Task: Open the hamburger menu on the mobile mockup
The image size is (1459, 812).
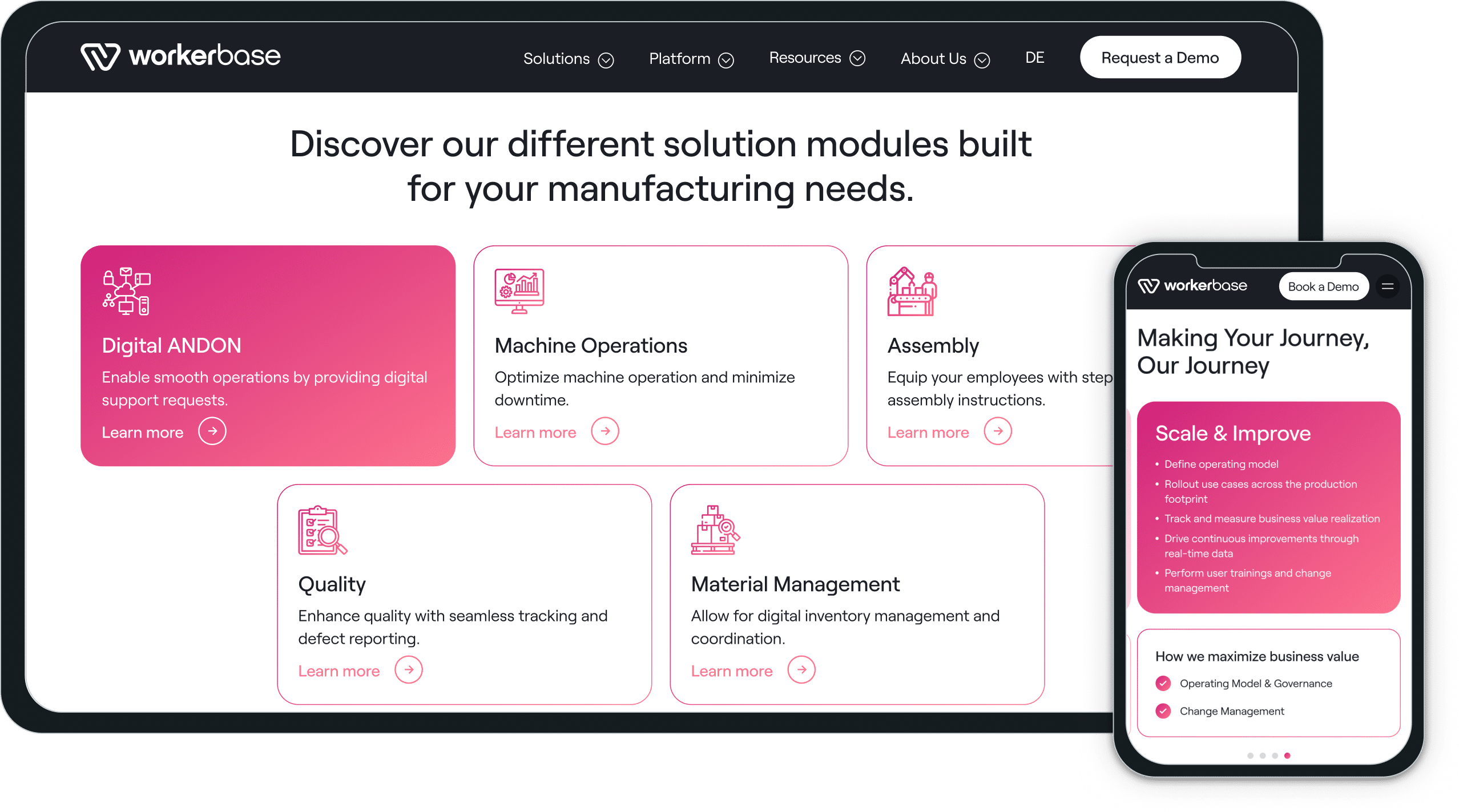Action: click(1388, 286)
